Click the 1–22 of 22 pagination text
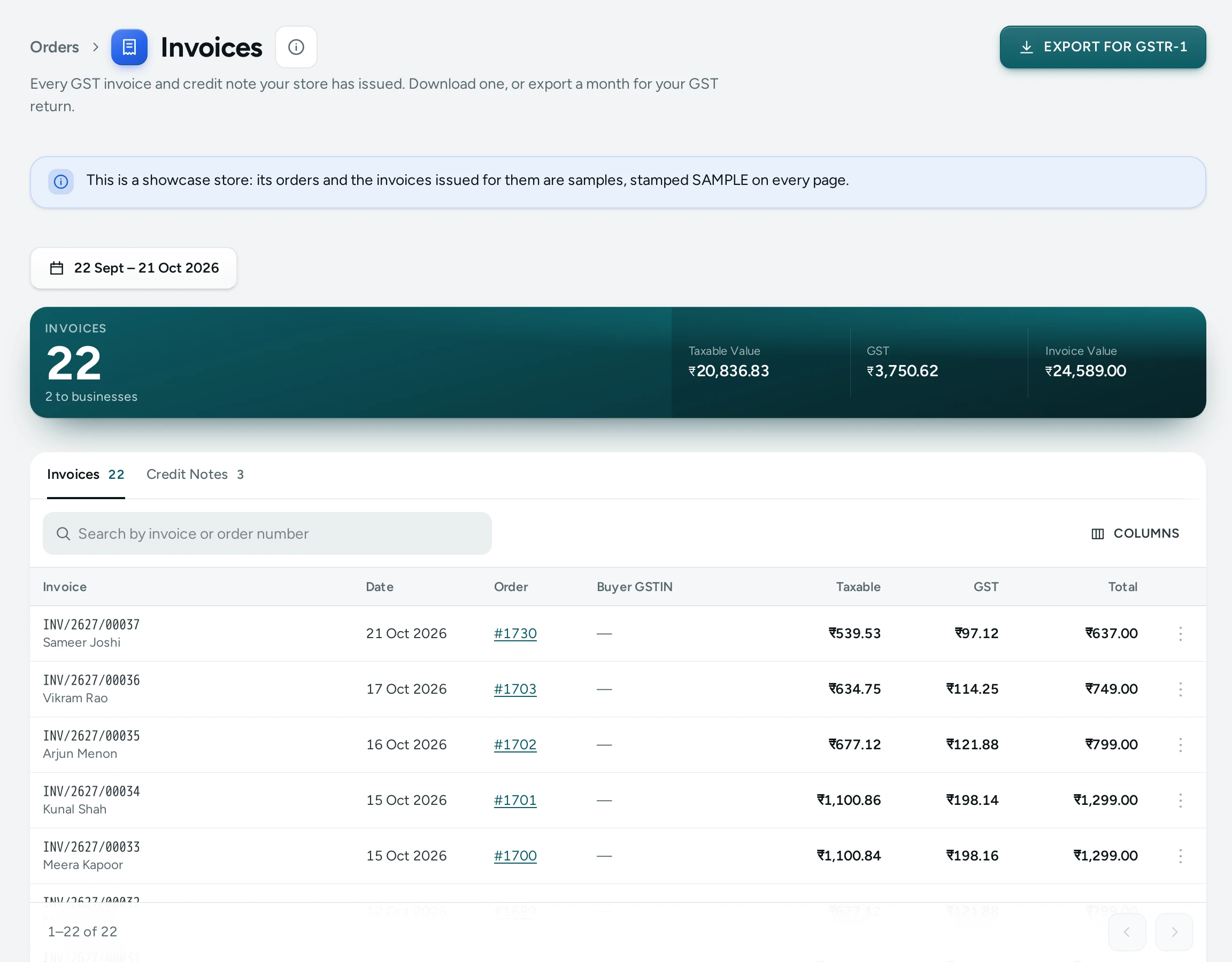The height and width of the screenshot is (962, 1232). (x=82, y=932)
